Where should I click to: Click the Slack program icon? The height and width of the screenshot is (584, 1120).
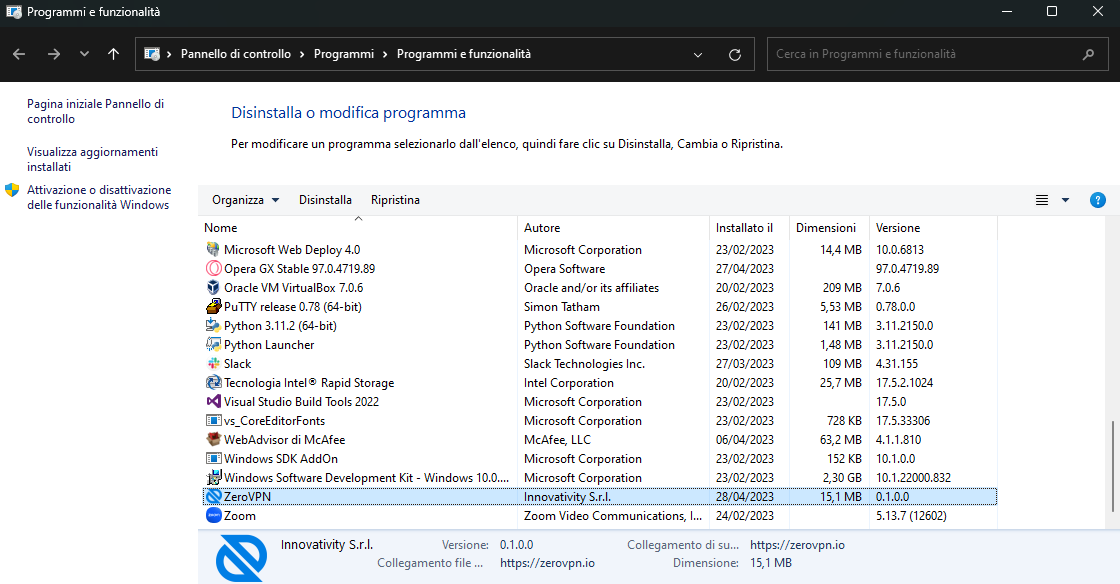click(213, 363)
